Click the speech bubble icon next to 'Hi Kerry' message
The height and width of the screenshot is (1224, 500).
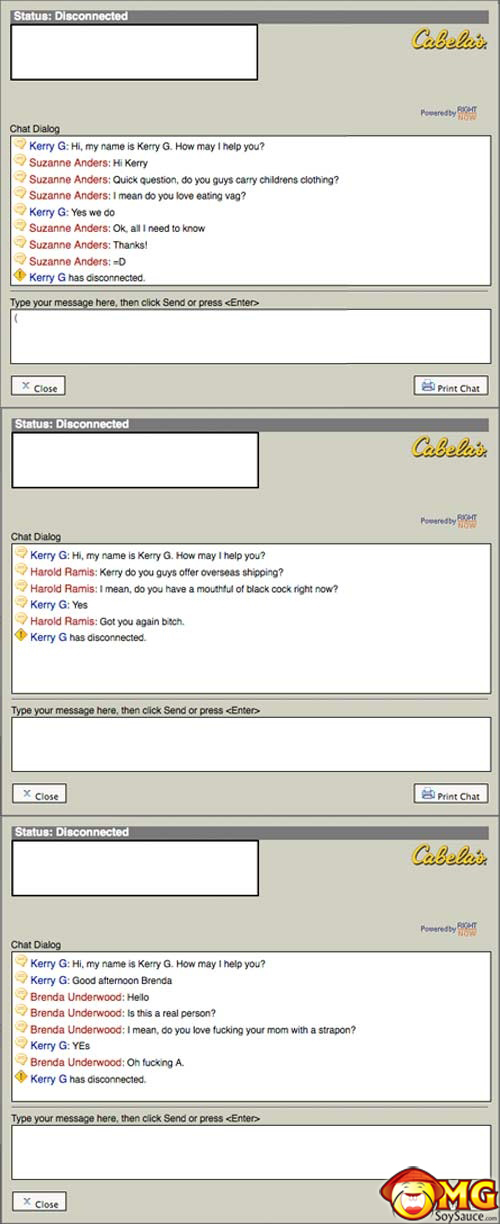pos(20,162)
